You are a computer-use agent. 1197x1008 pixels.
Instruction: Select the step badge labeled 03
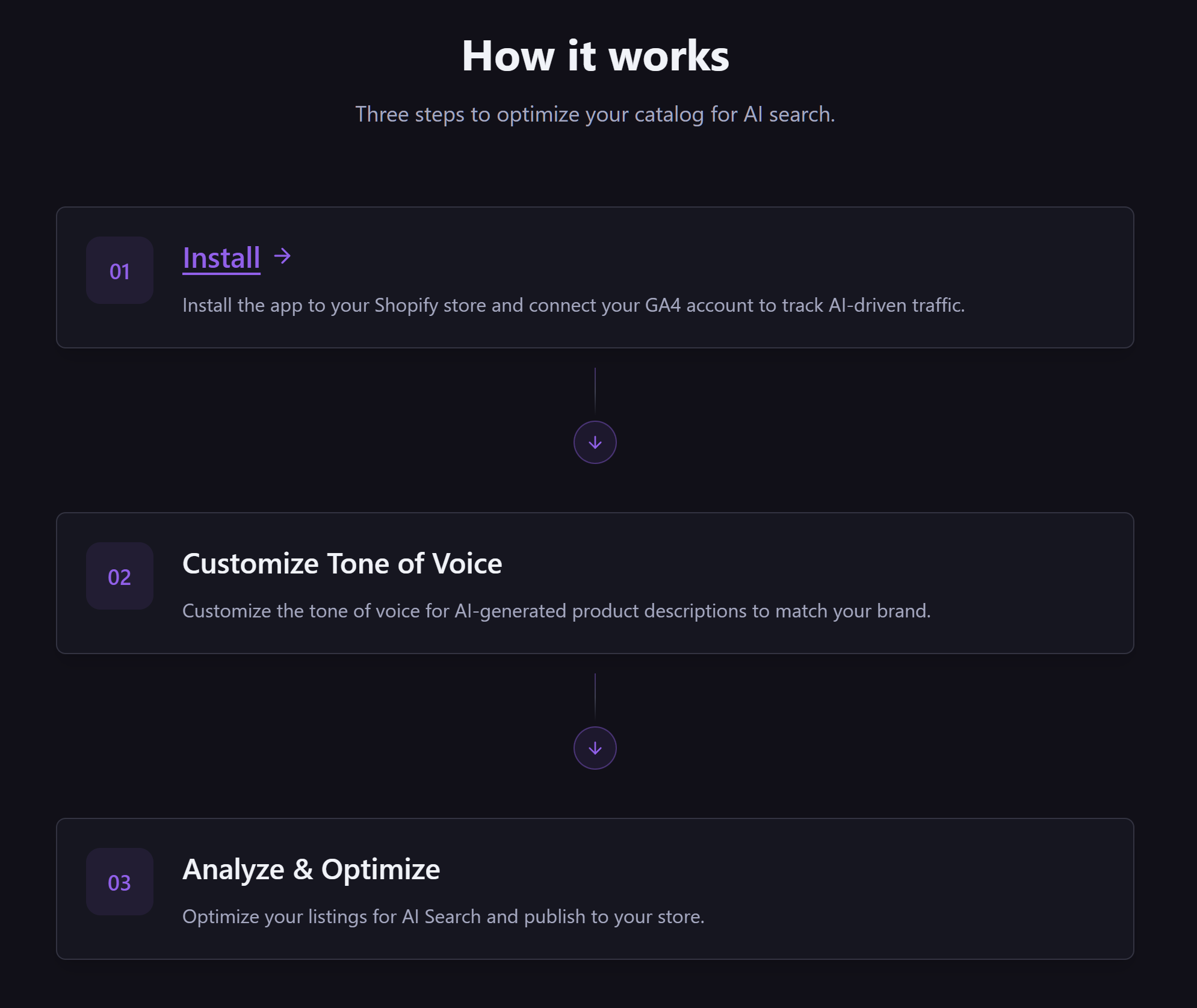coord(119,882)
